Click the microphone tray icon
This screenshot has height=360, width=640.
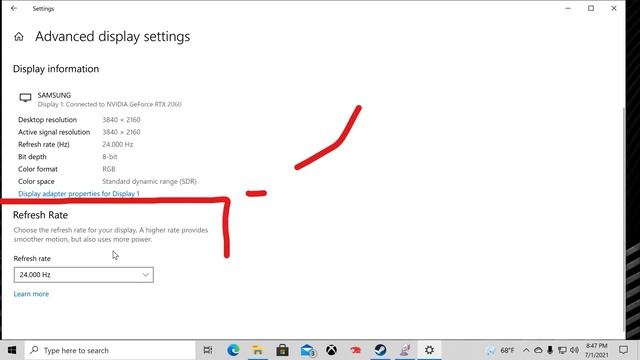(550, 350)
